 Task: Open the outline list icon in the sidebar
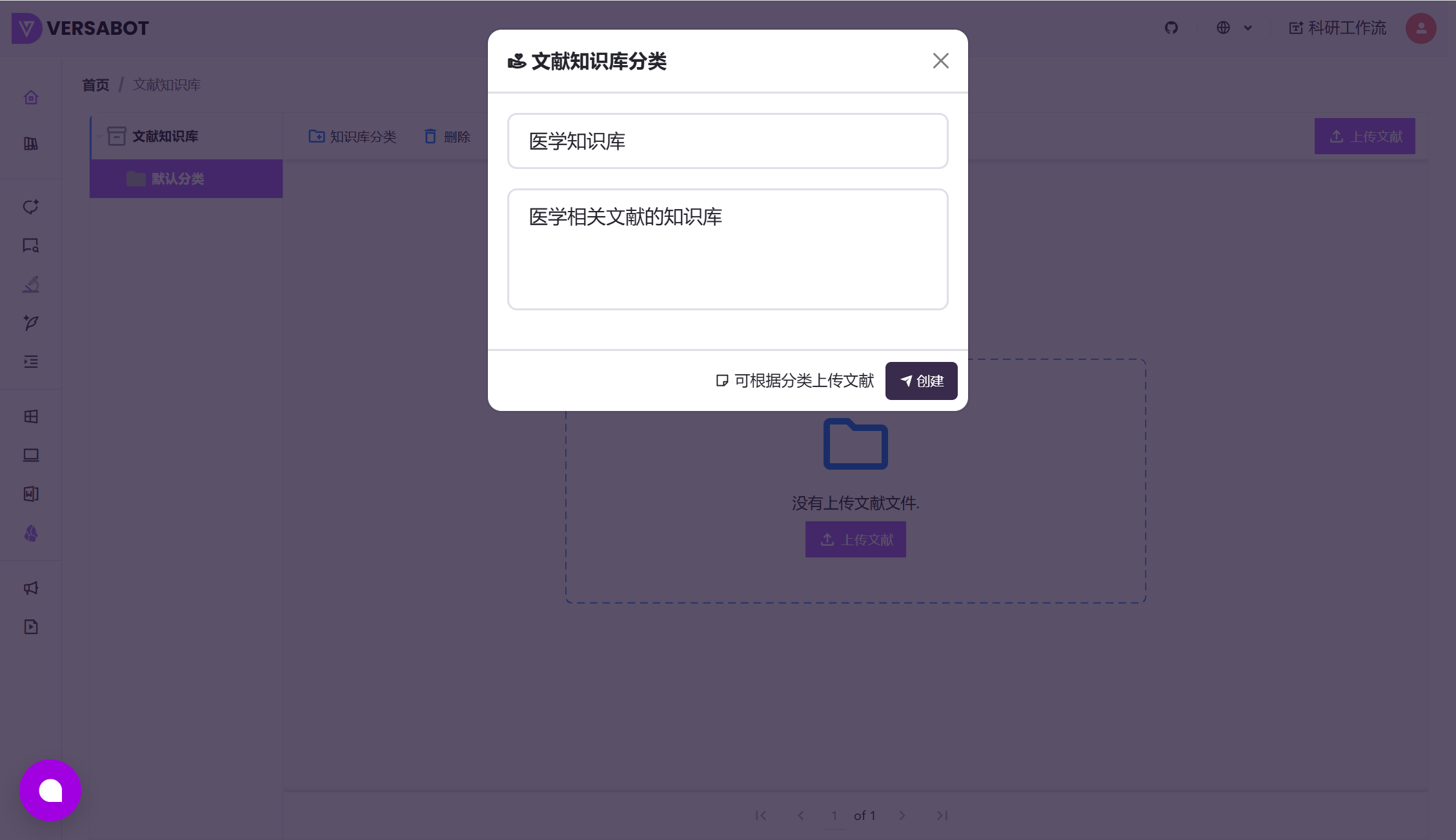[30, 362]
